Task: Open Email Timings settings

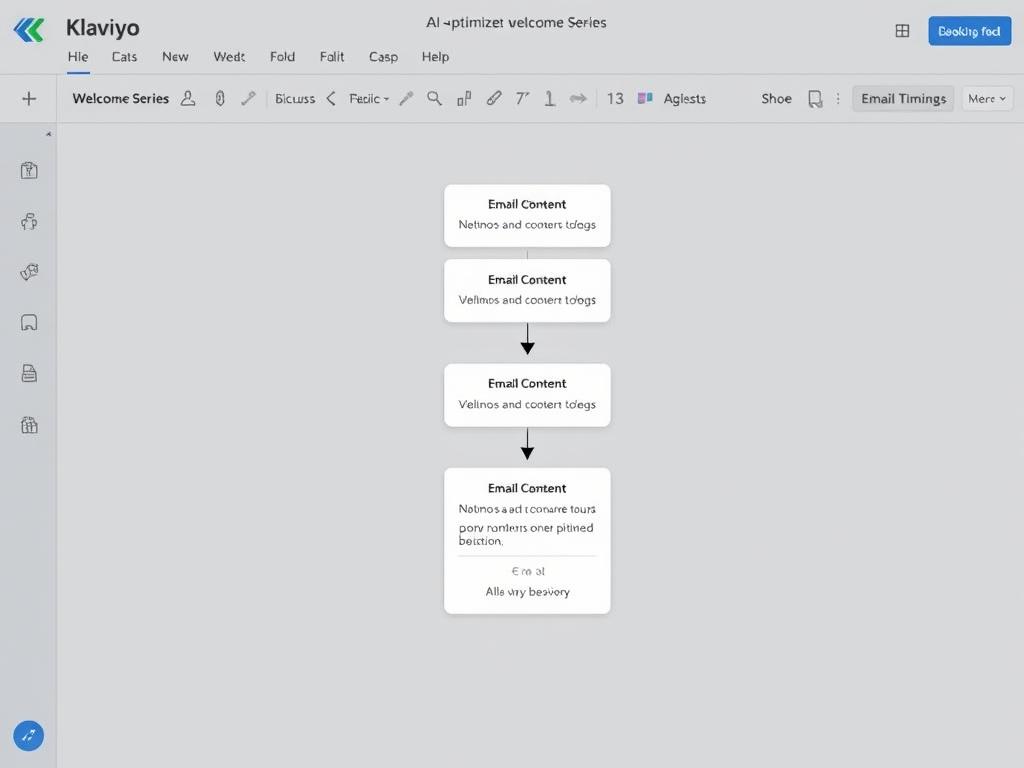Action: click(902, 98)
